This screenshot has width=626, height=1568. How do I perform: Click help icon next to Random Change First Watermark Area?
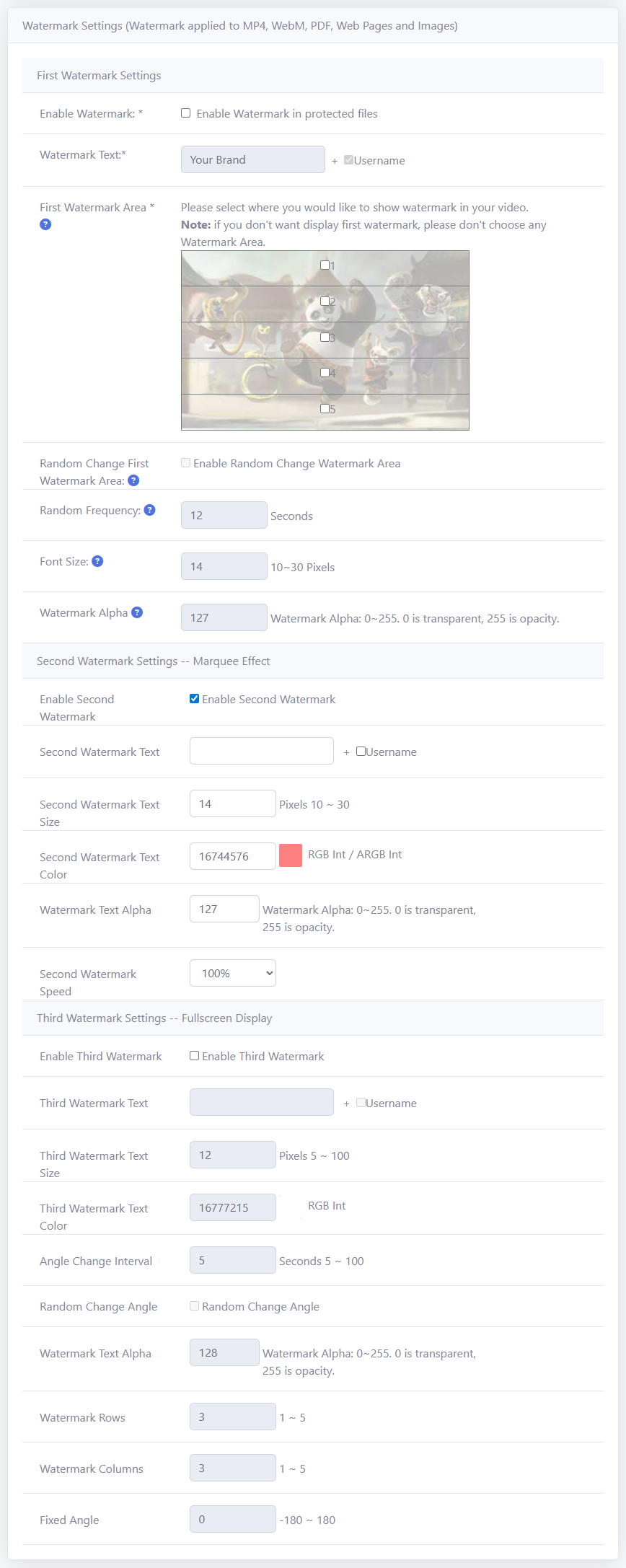coord(133,480)
